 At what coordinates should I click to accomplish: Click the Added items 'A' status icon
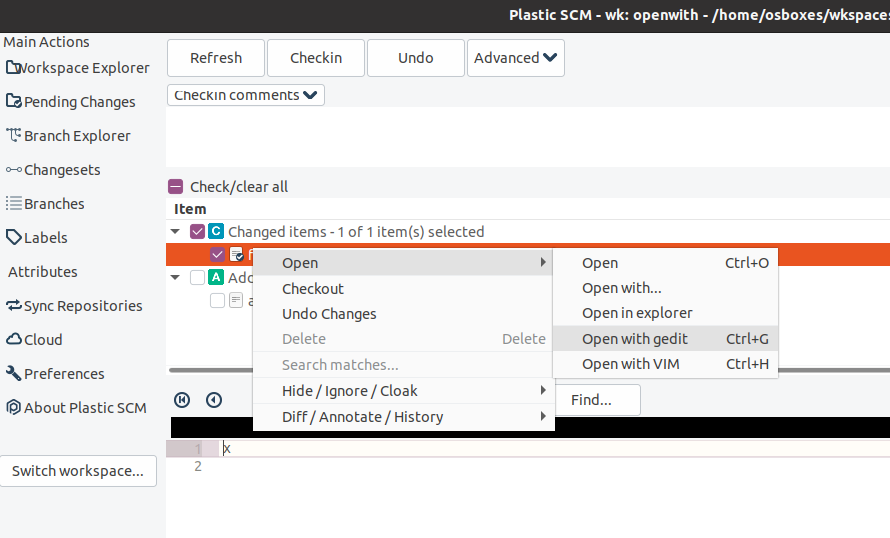(216, 277)
